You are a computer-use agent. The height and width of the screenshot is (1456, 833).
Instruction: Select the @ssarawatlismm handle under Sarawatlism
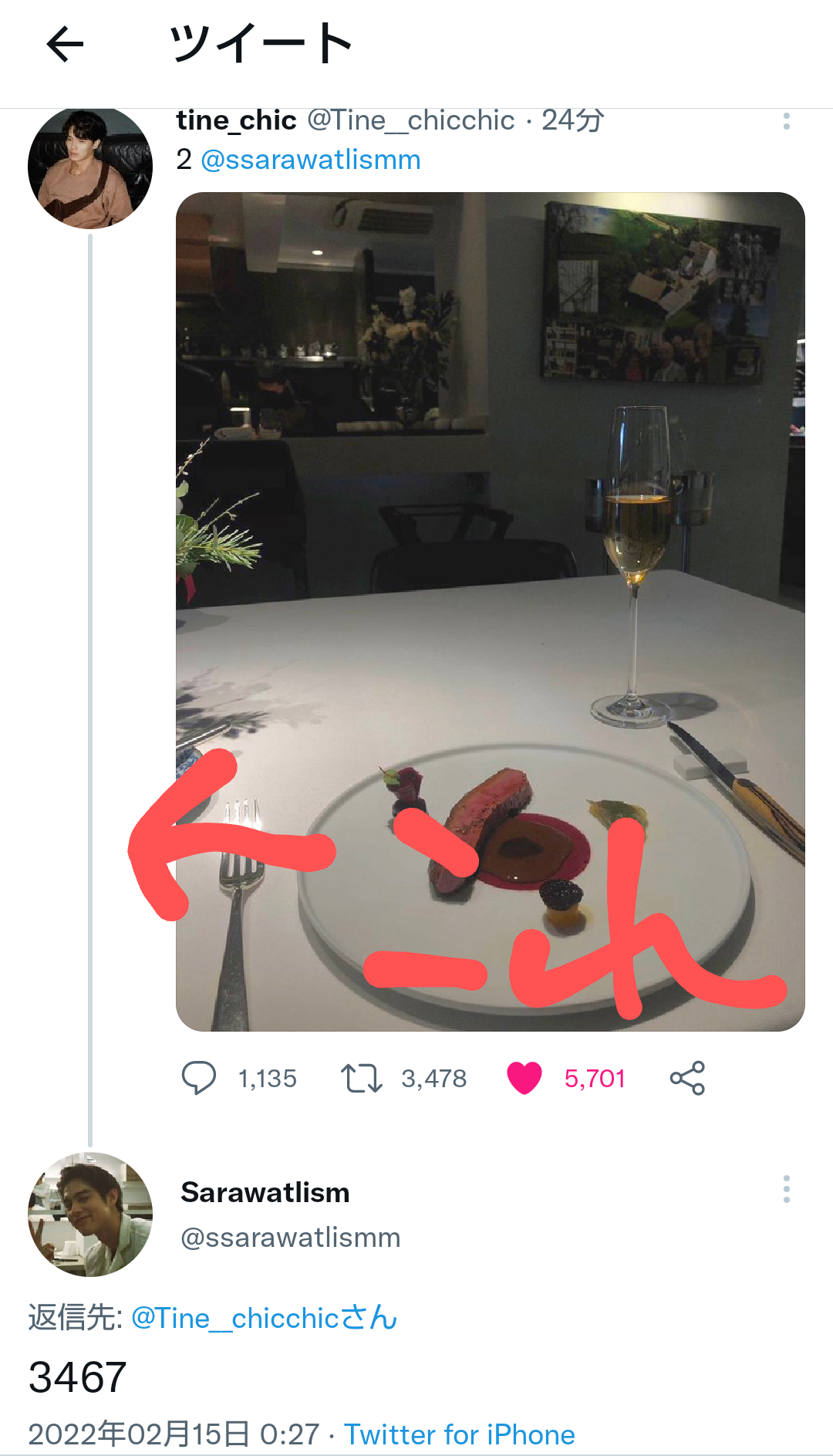[291, 1238]
